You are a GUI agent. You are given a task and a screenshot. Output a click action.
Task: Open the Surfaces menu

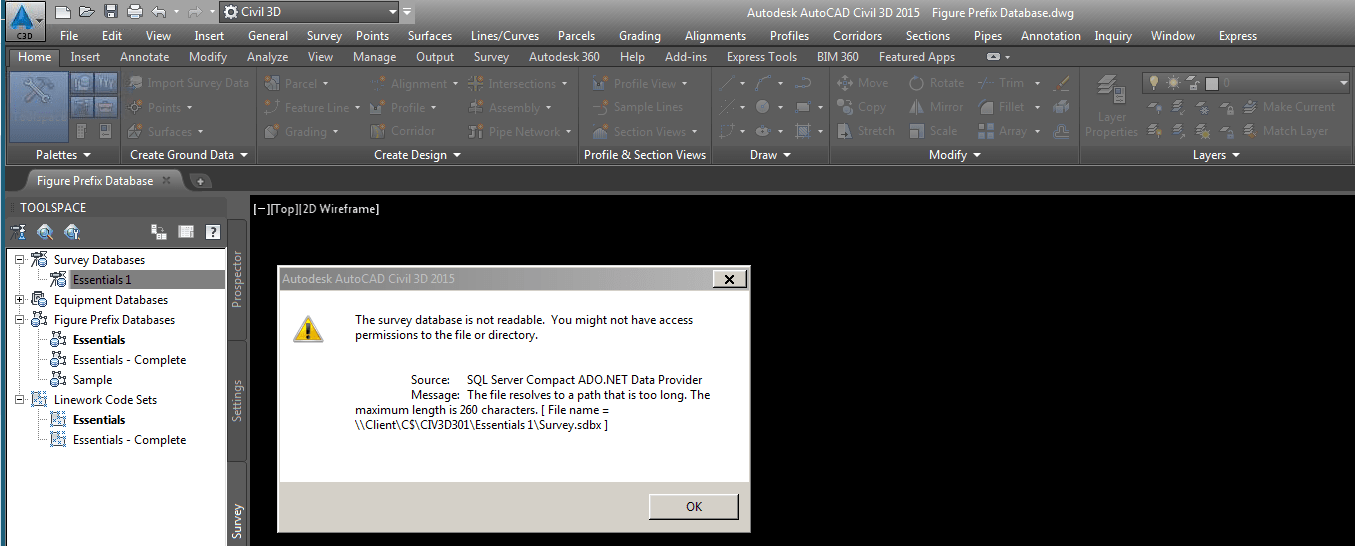pos(430,36)
